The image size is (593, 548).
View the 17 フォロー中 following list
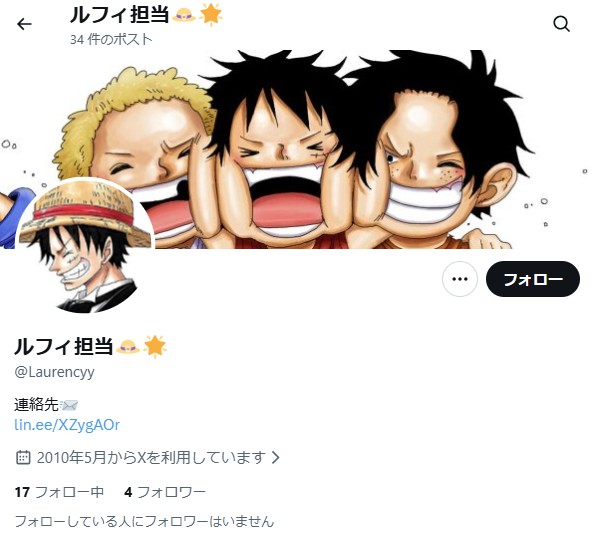click(59, 492)
